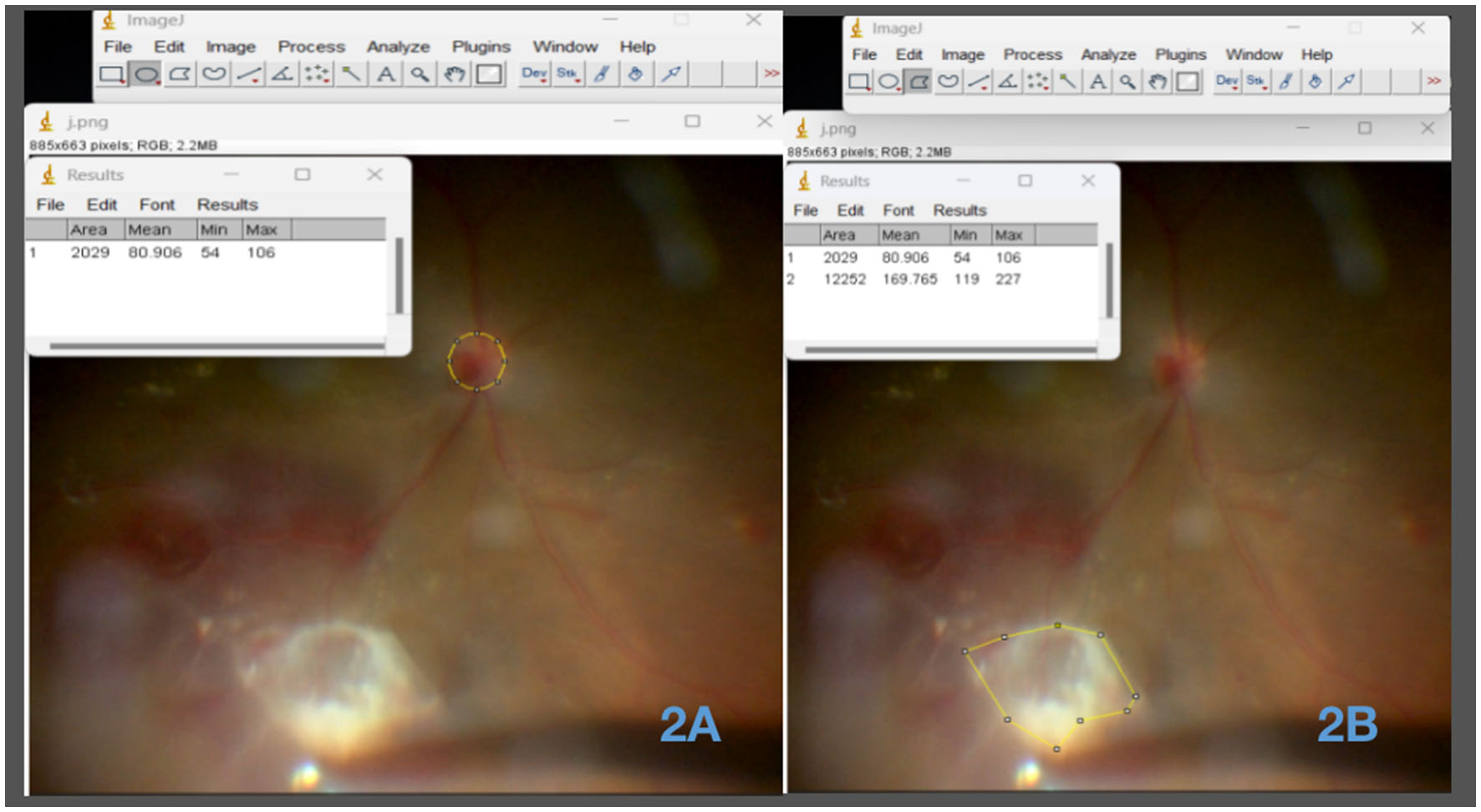Viewport: 1481px width, 812px height.
Task: Select the Hand scrolling tool in right toolbar
Action: [x=1158, y=81]
